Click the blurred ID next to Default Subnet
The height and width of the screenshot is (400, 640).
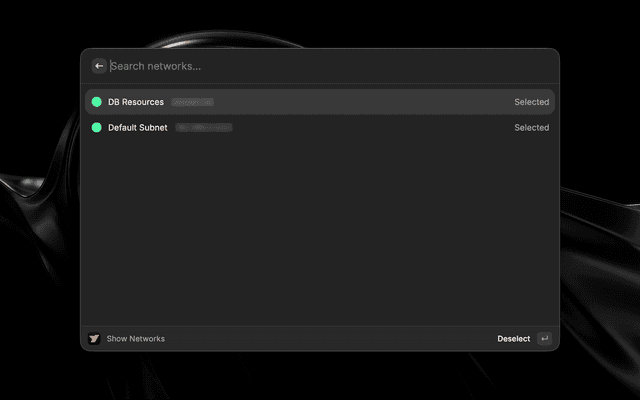coord(204,128)
